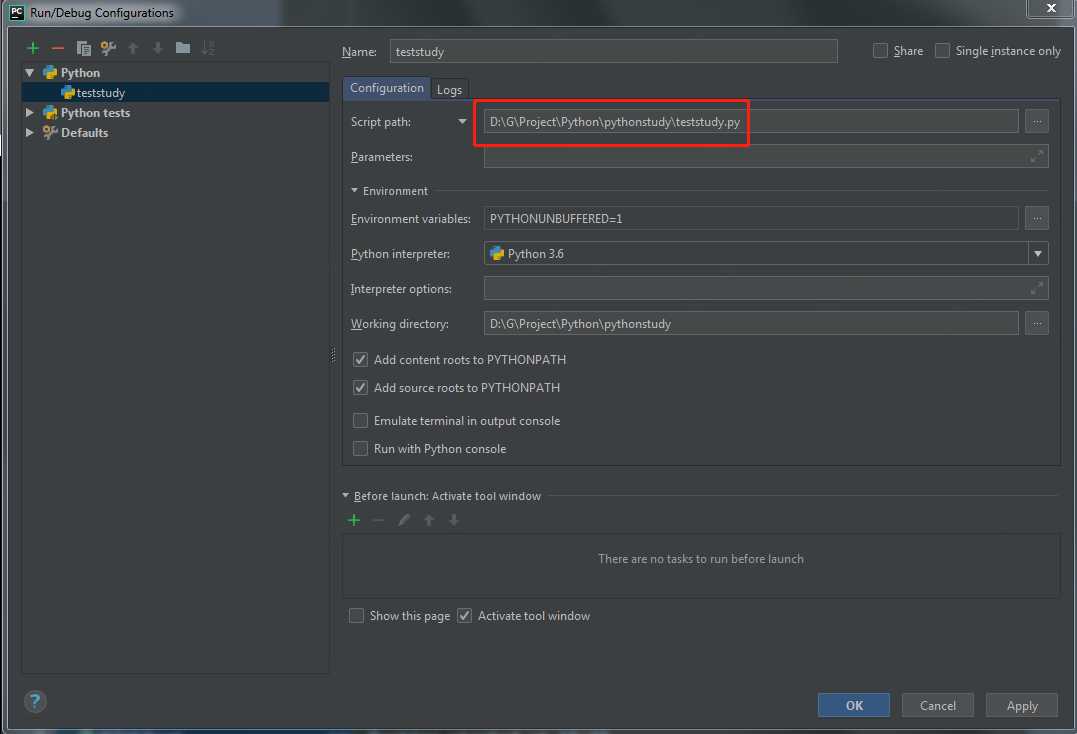The image size is (1077, 734).
Task: Browse for script path with ellipsis button
Action: (x=1036, y=122)
